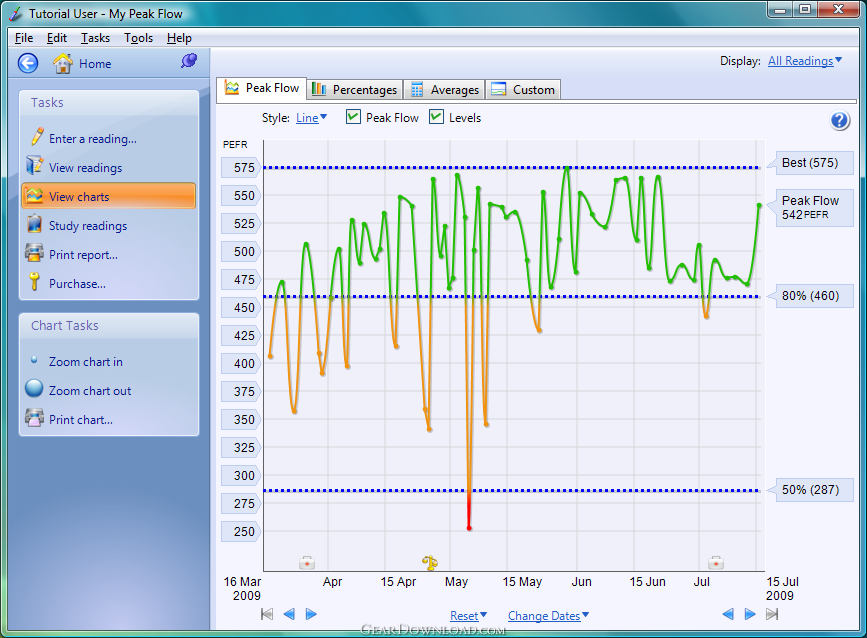Uncheck the Peak Flow checkbox
This screenshot has height=638, width=867.
(353, 117)
